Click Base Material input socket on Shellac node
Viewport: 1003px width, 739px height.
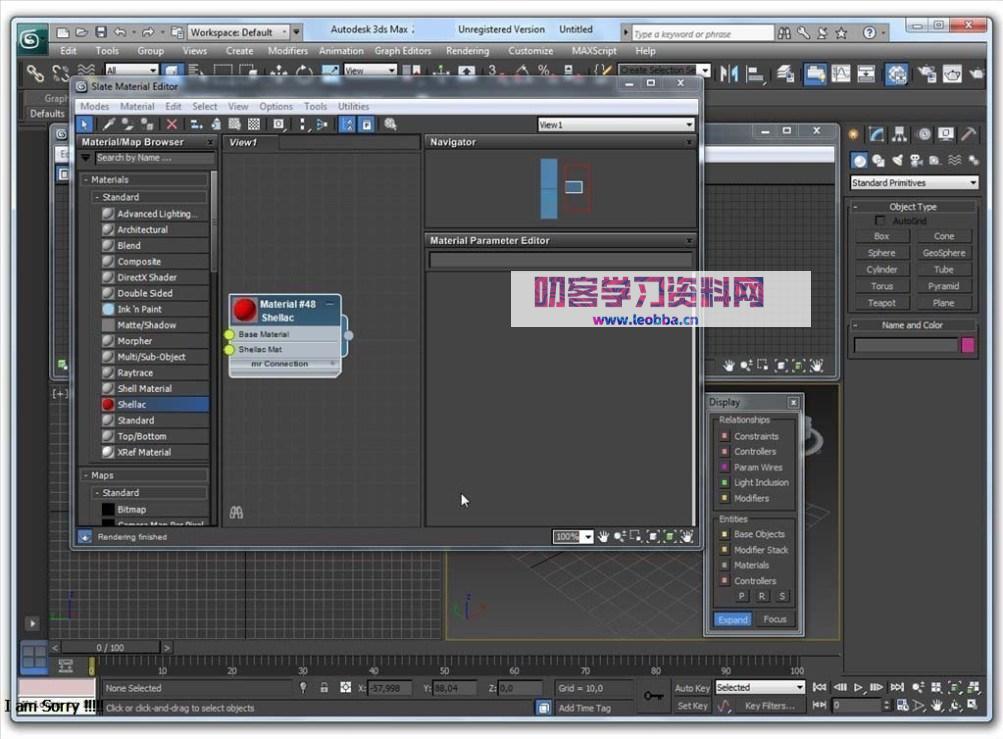[229, 335]
